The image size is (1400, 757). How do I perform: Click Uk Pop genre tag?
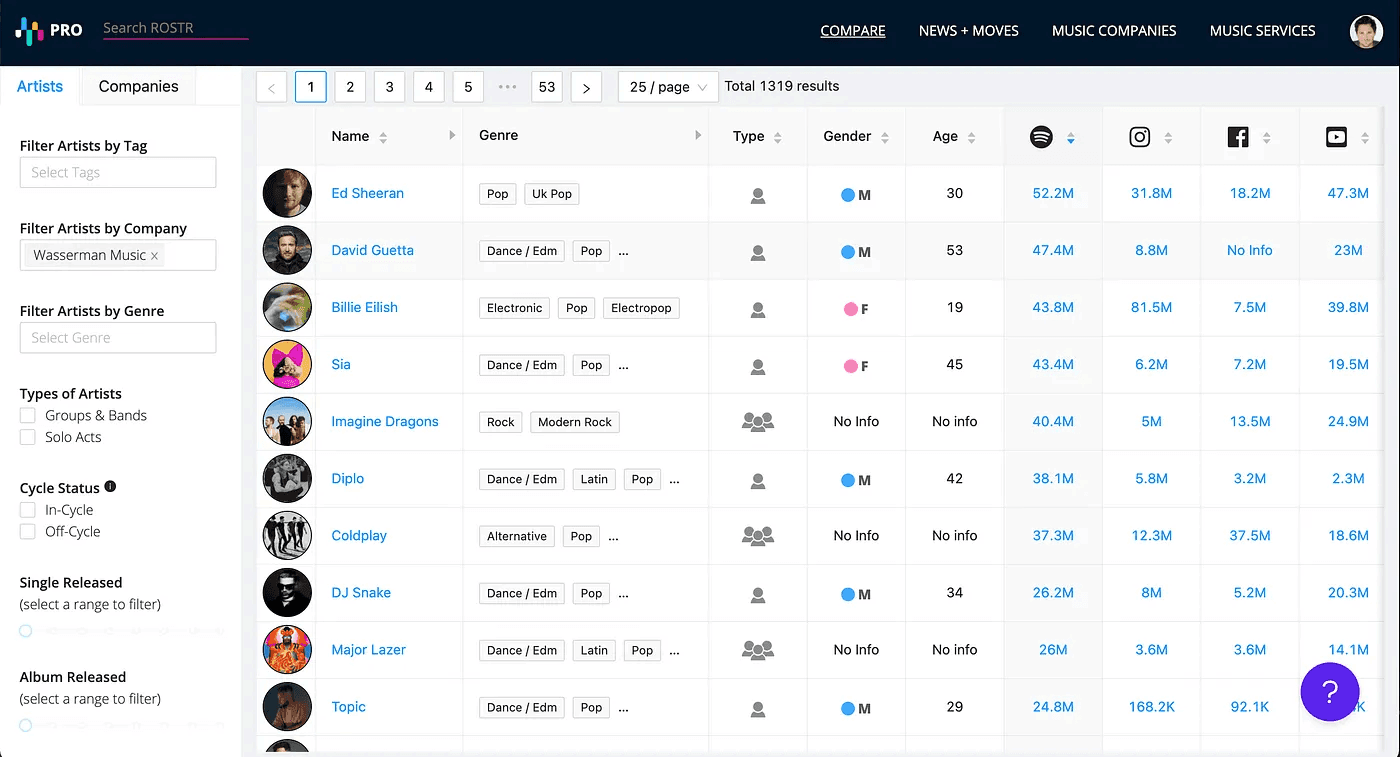coord(552,194)
